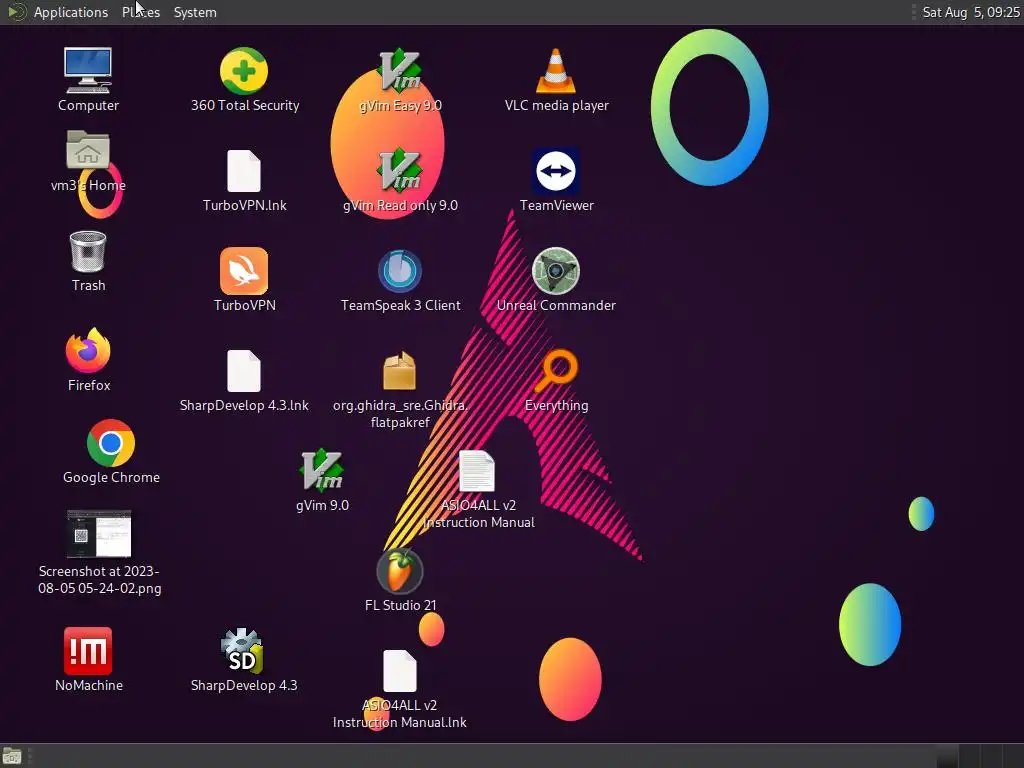
Task: Click the gVim 9.0 label text
Action: click(x=322, y=505)
